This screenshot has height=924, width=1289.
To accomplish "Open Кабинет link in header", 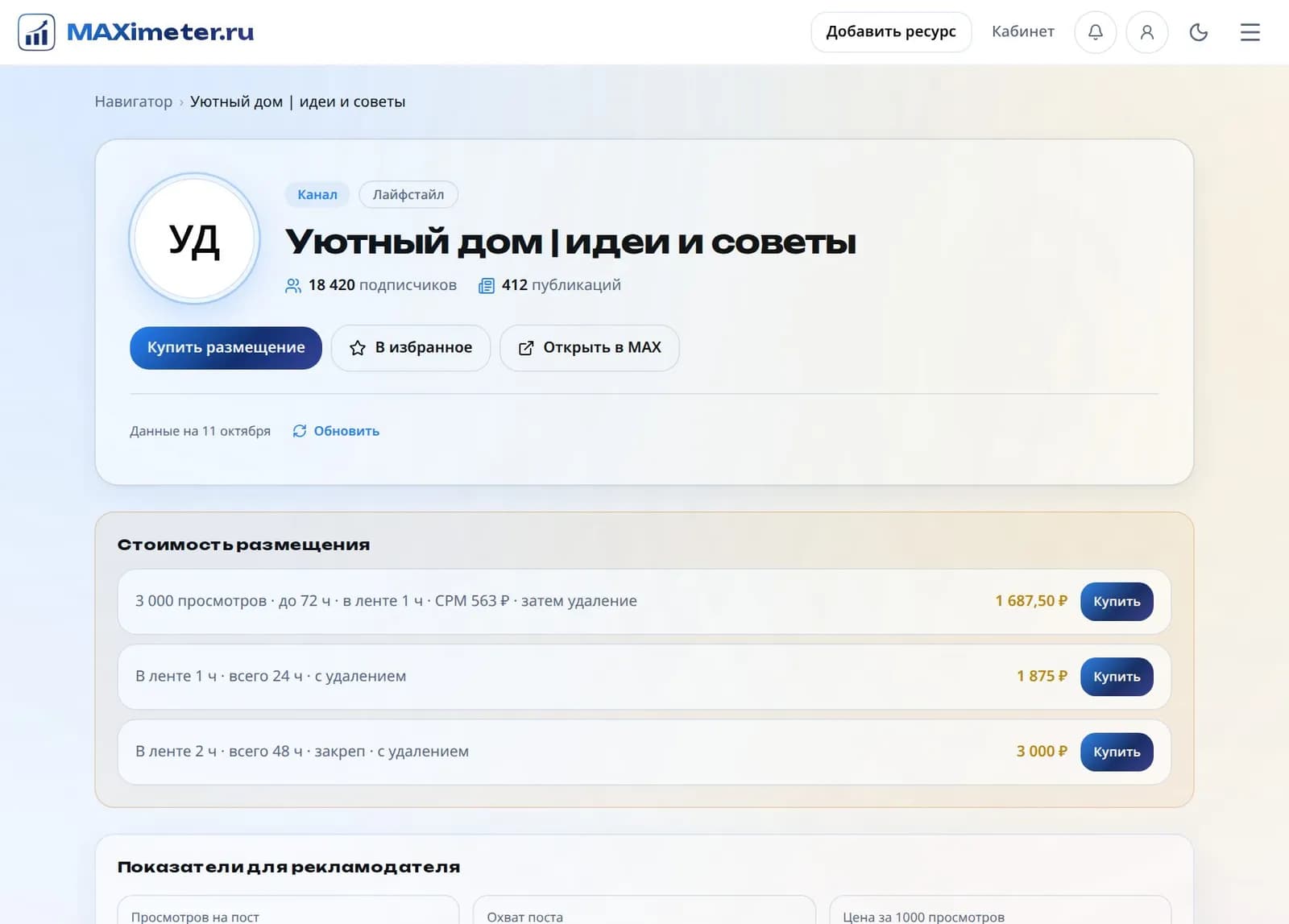I will point(1023,31).
